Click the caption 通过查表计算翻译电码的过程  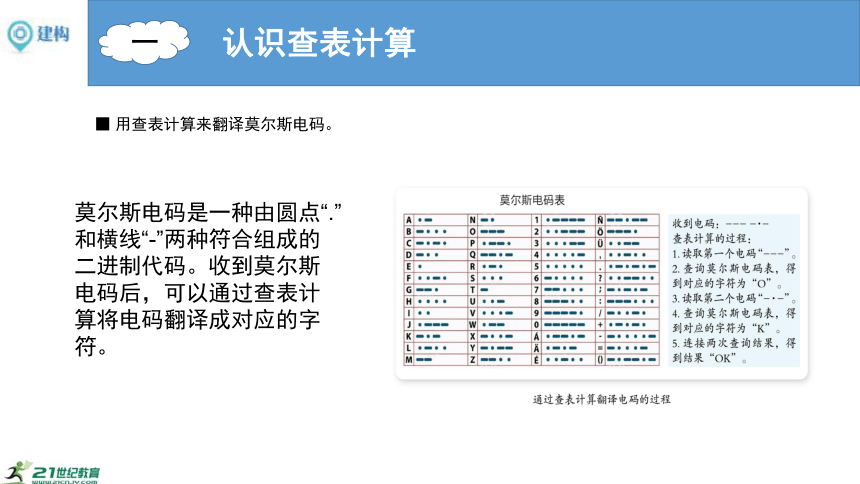[x=602, y=399]
